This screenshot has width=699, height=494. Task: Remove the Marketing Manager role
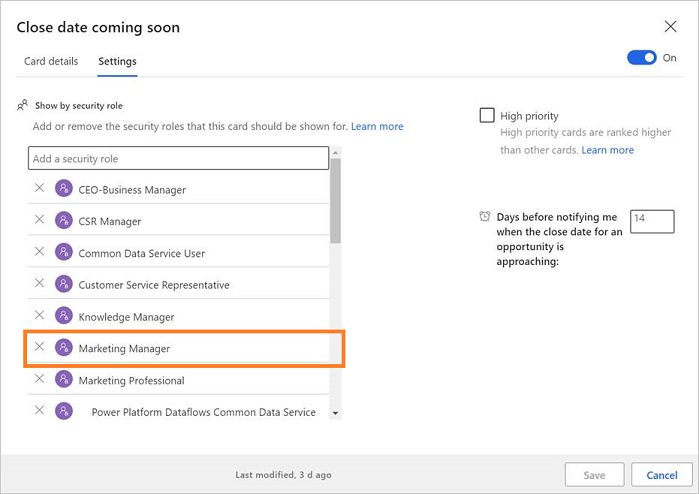40,347
